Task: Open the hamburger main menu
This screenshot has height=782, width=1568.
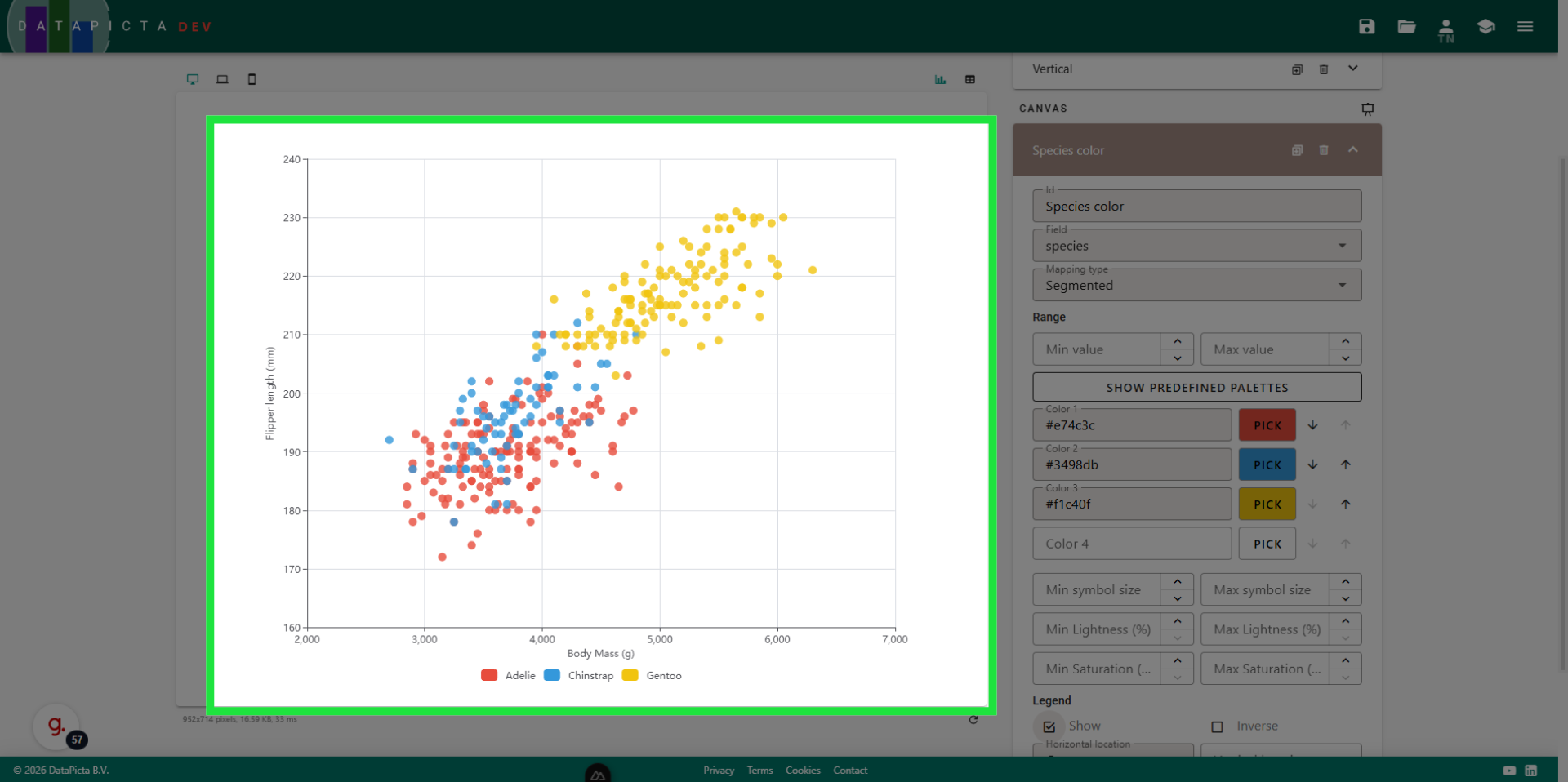Action: click(x=1525, y=26)
